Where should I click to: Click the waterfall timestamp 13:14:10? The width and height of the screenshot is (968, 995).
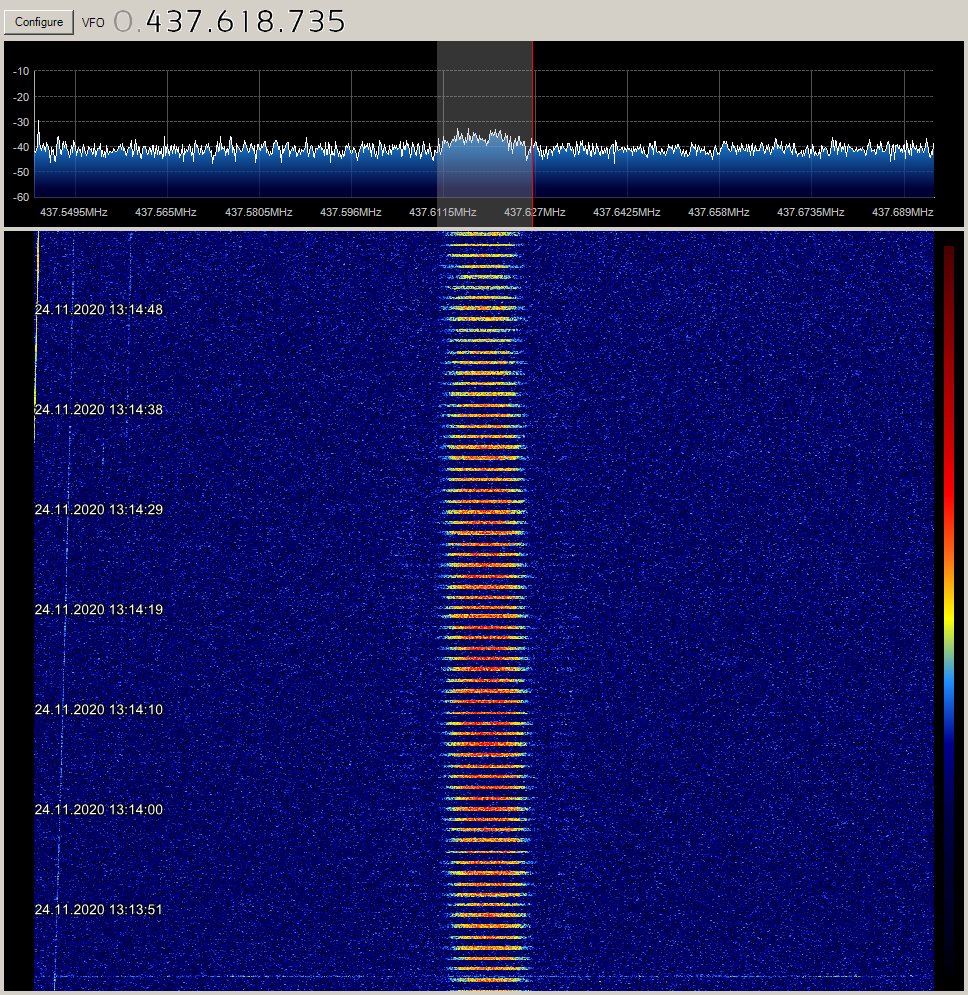tap(98, 709)
